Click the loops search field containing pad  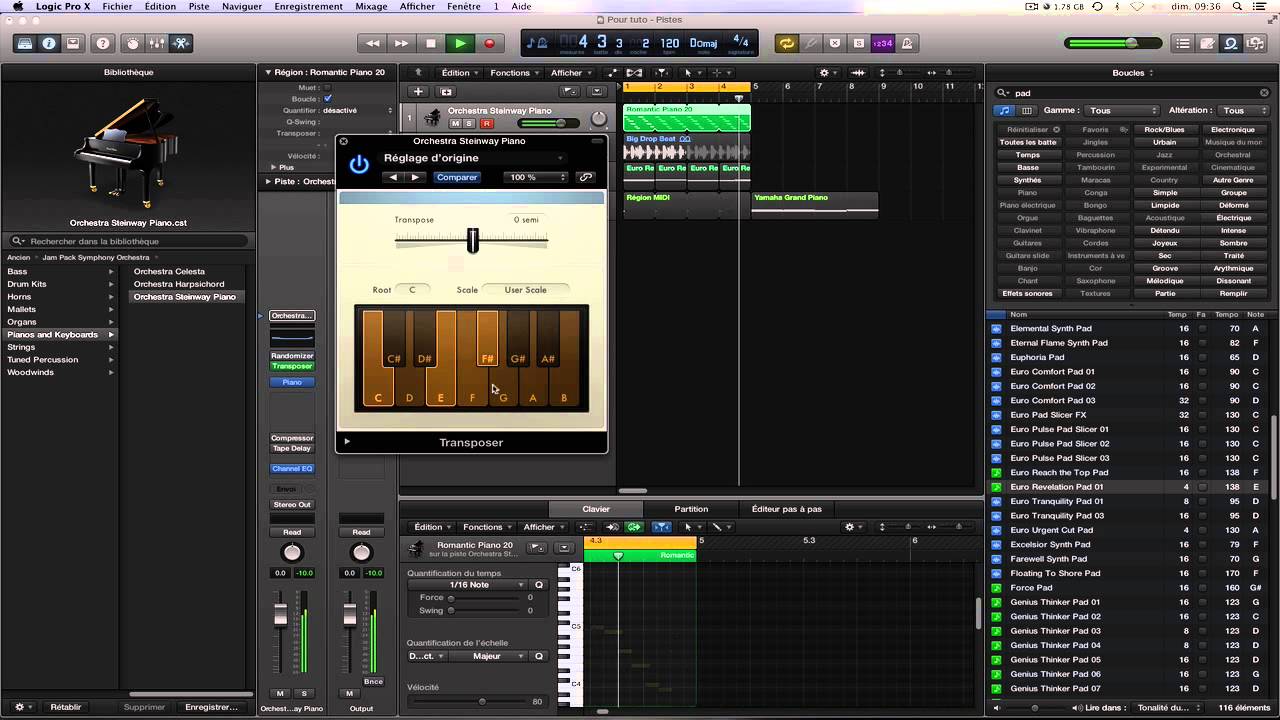click(x=1133, y=92)
